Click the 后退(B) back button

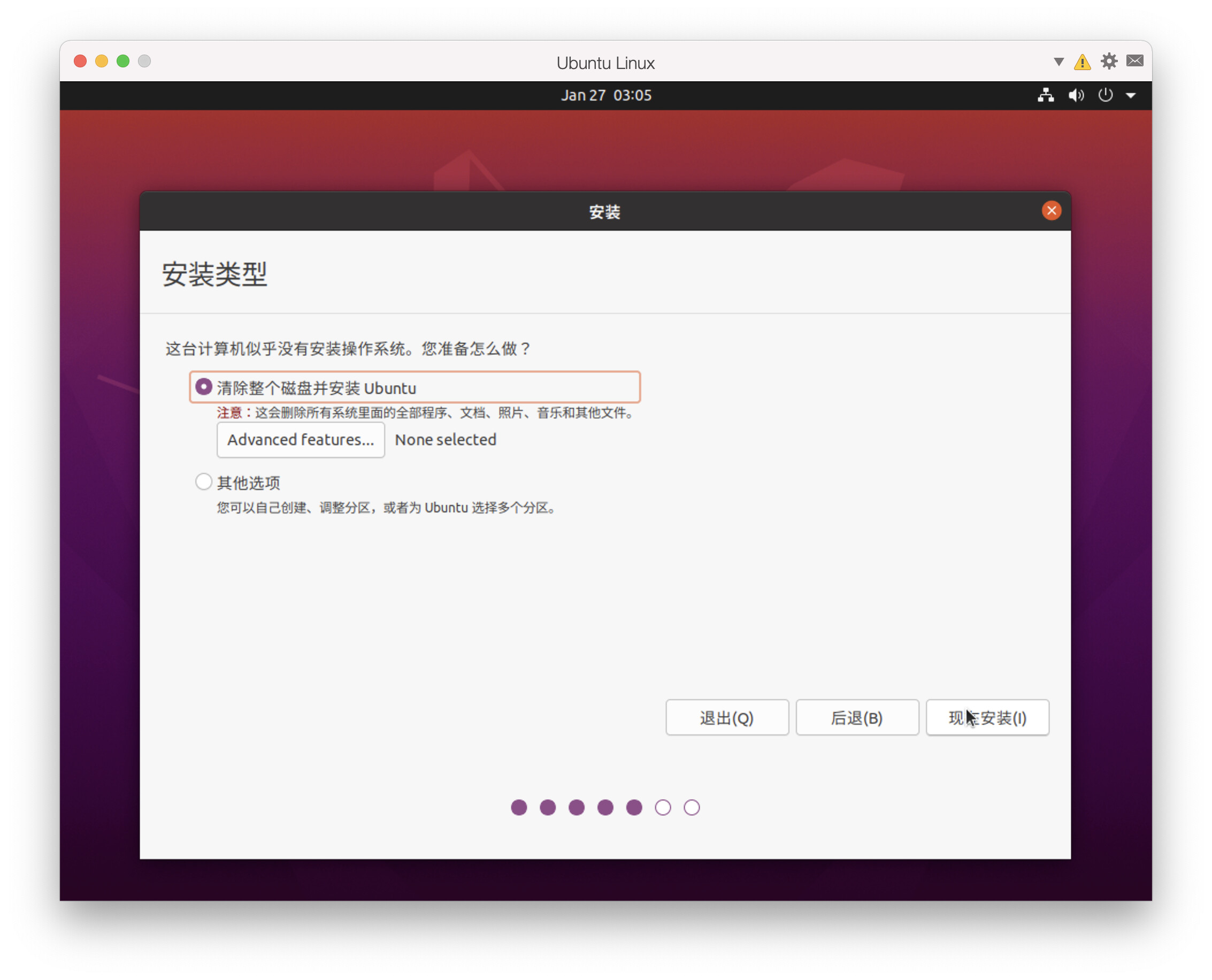857,717
